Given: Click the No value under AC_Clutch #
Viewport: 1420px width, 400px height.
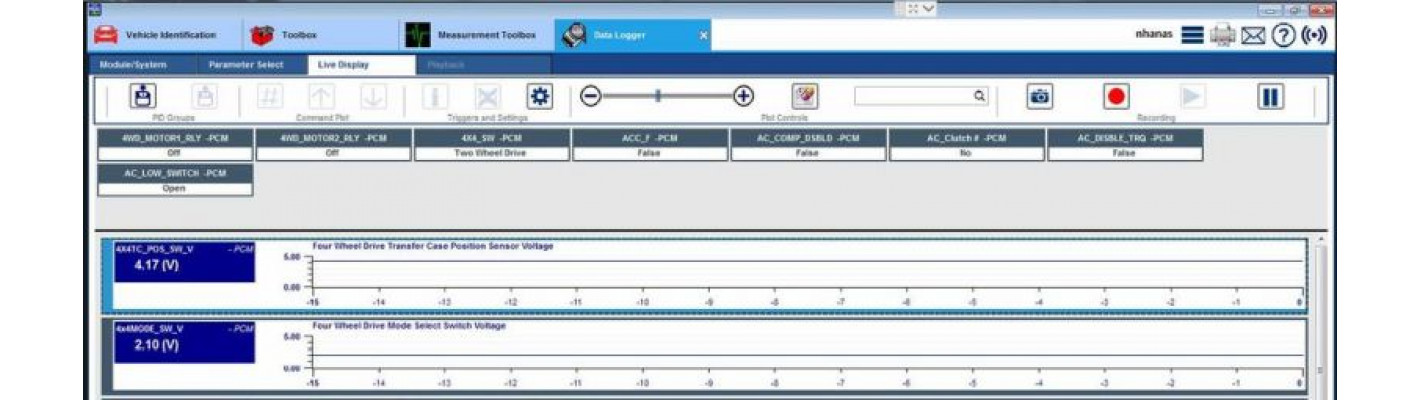Looking at the screenshot, I should [x=966, y=154].
